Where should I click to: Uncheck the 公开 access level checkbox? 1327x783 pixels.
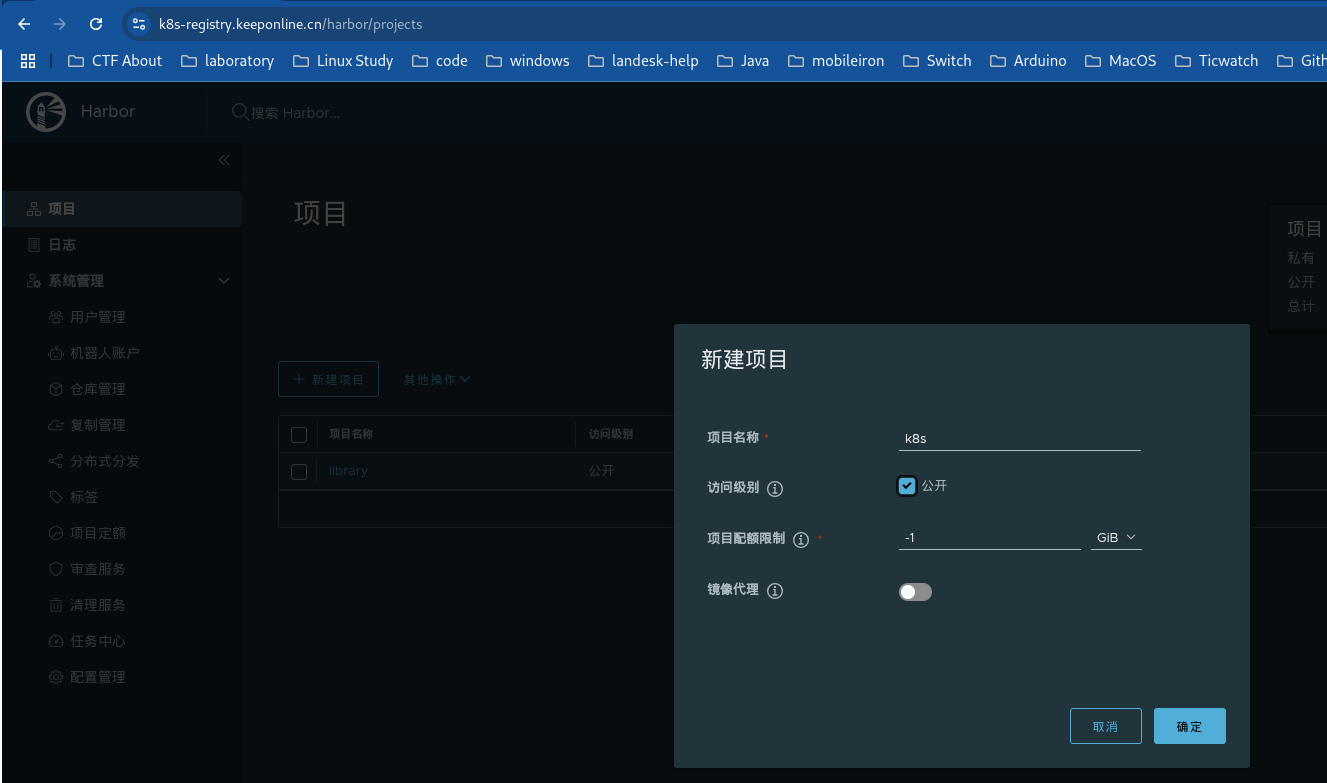906,485
